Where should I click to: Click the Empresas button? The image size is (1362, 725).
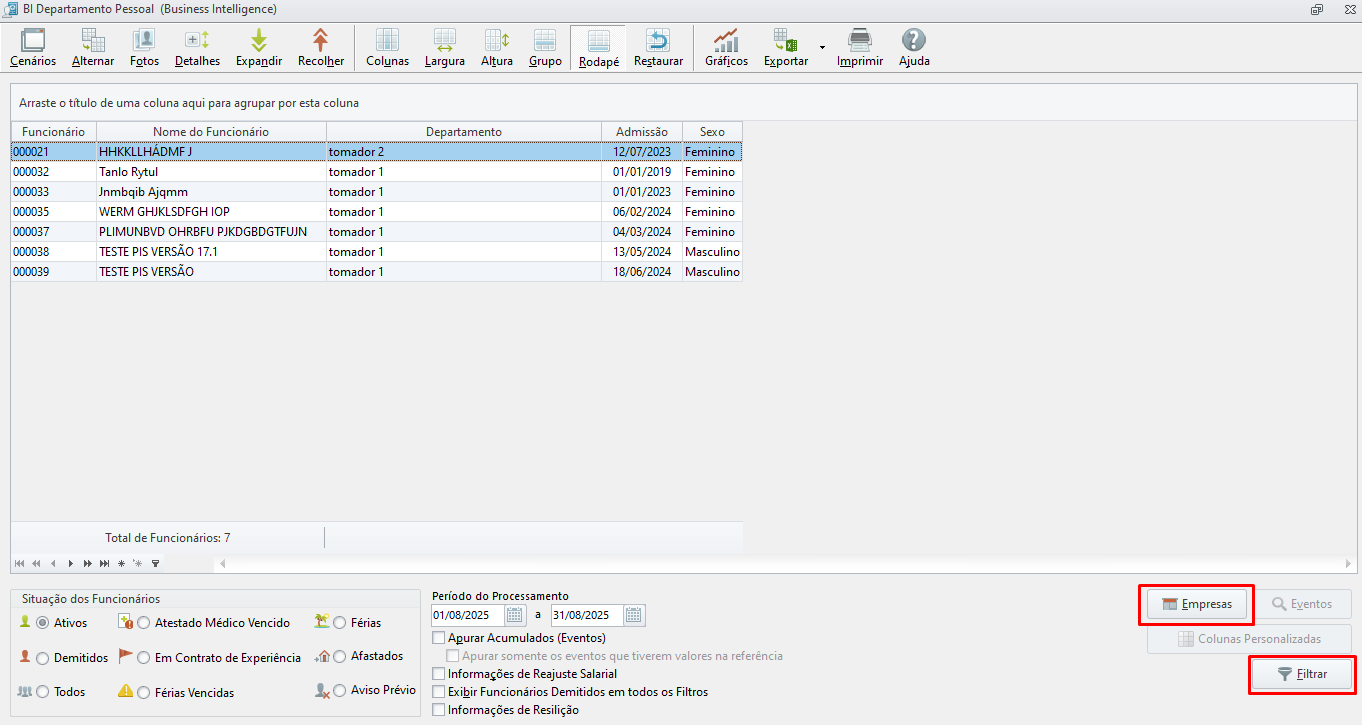click(1196, 604)
